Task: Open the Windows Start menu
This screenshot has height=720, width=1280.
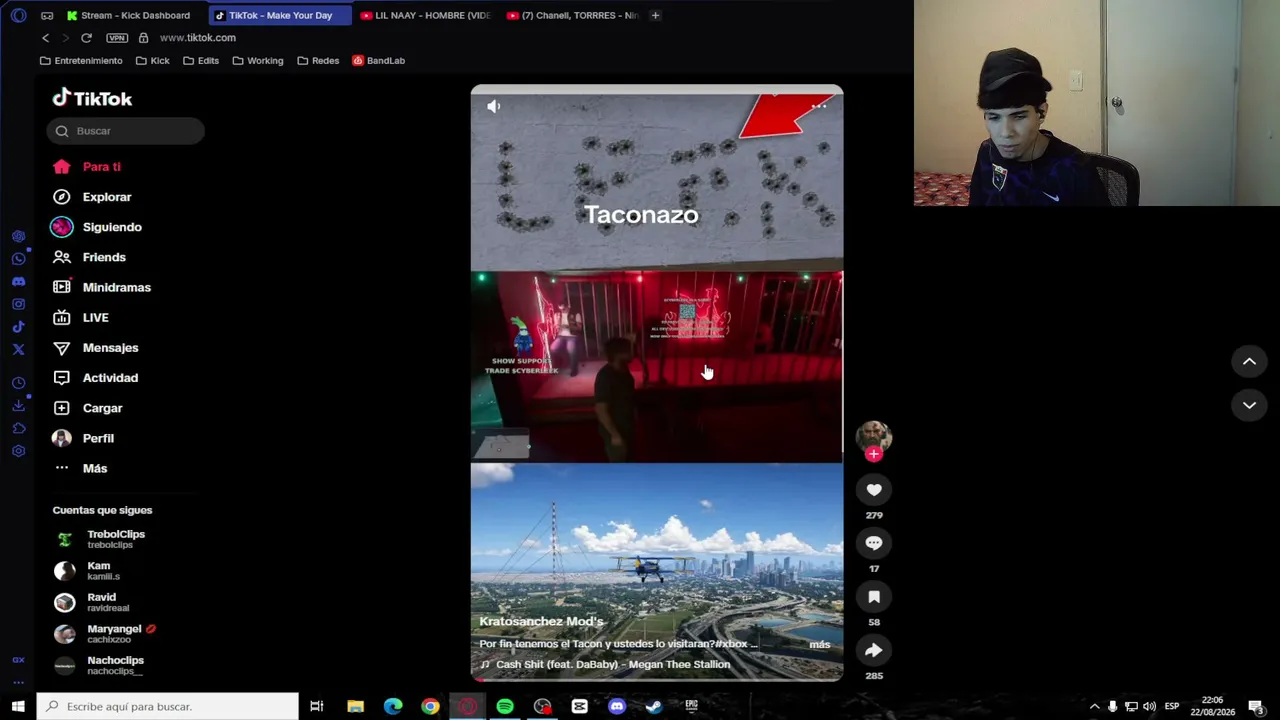Action: (18, 706)
